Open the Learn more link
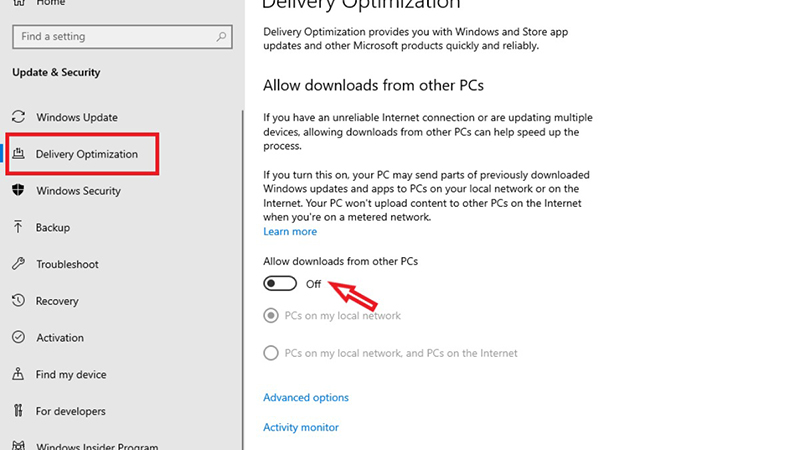This screenshot has width=800, height=450. 290,232
